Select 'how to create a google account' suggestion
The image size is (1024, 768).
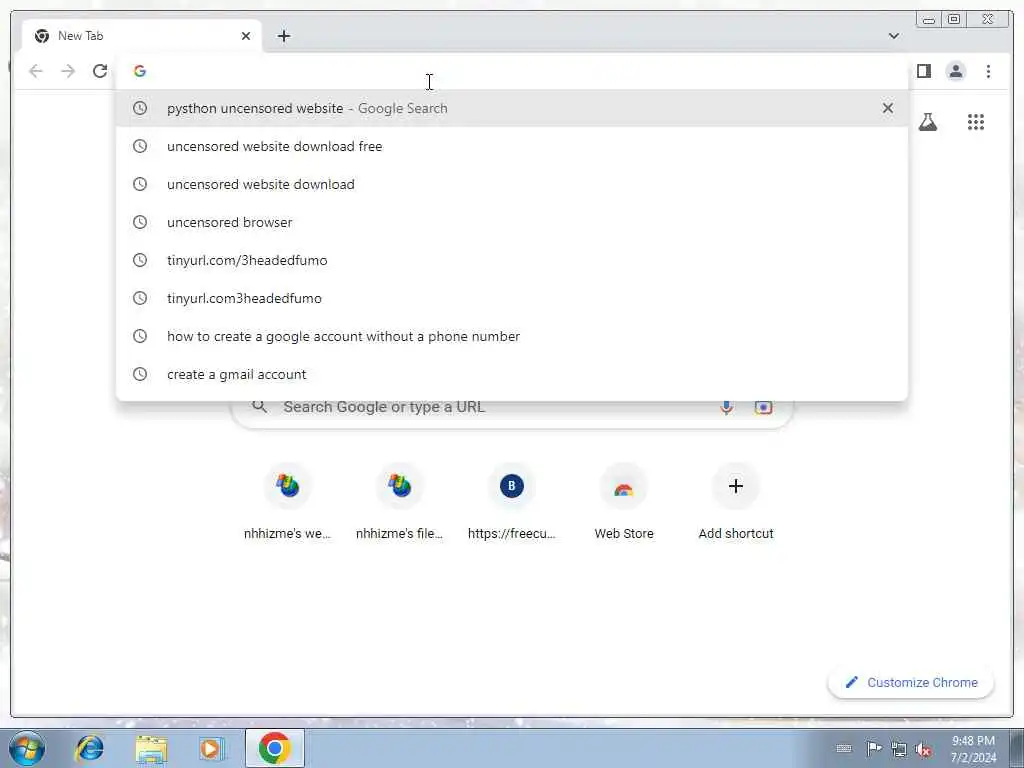[512, 336]
